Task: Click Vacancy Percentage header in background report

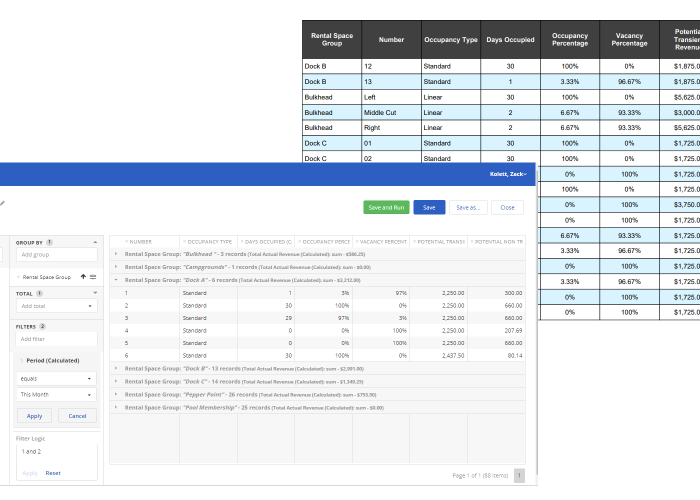Action: [629, 39]
